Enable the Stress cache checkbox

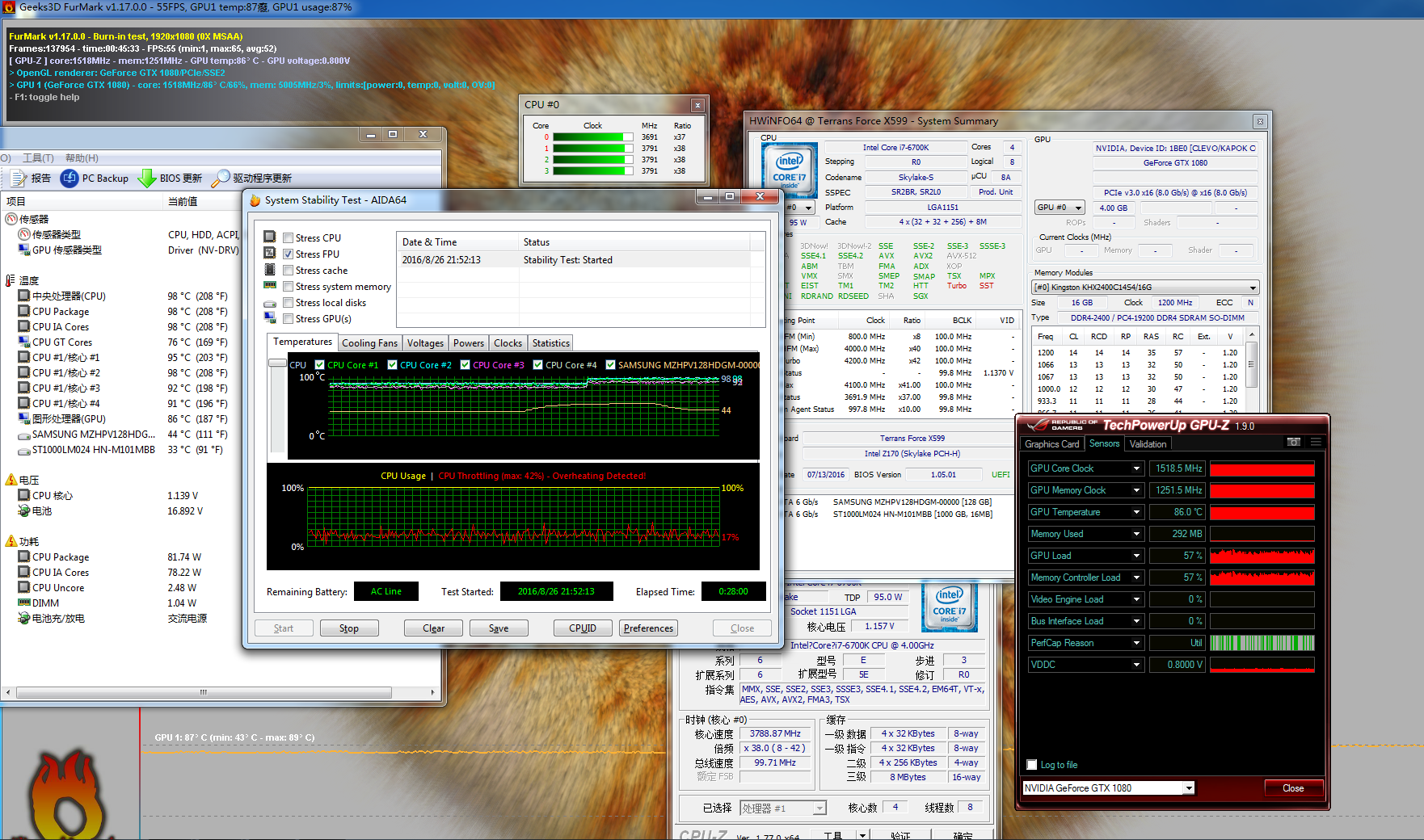tap(288, 270)
